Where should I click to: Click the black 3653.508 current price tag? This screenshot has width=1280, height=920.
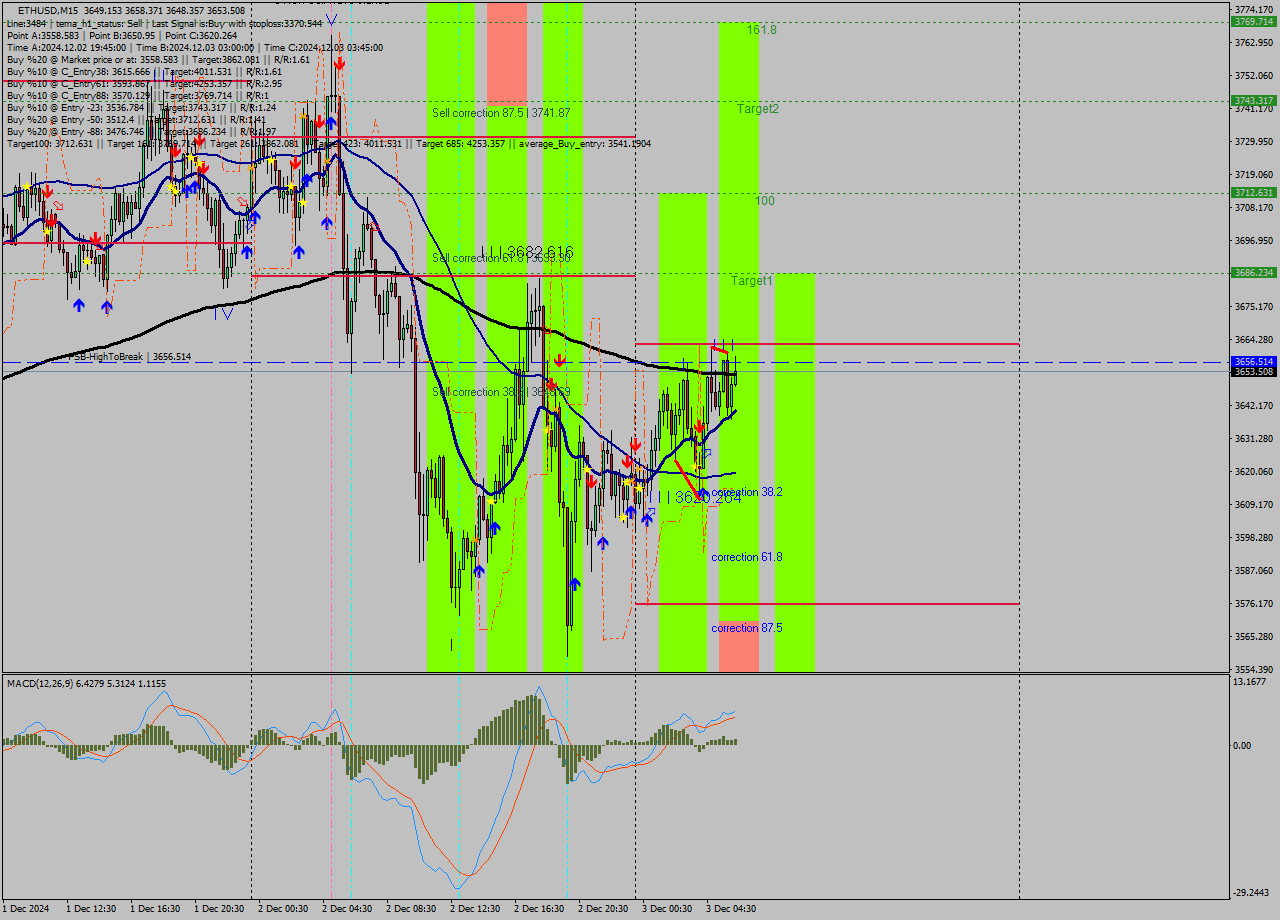pos(1254,371)
